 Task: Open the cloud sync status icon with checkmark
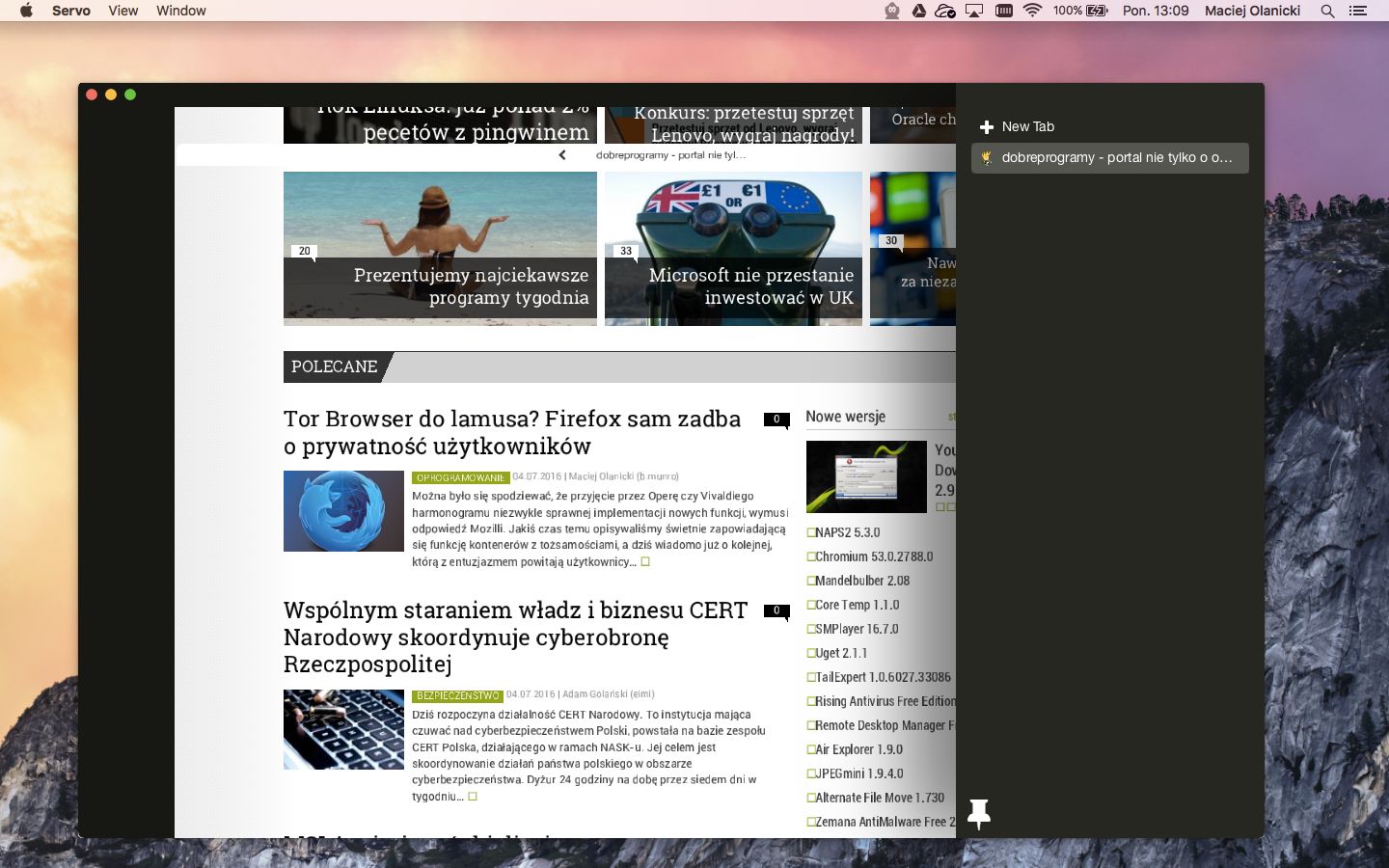click(x=945, y=11)
